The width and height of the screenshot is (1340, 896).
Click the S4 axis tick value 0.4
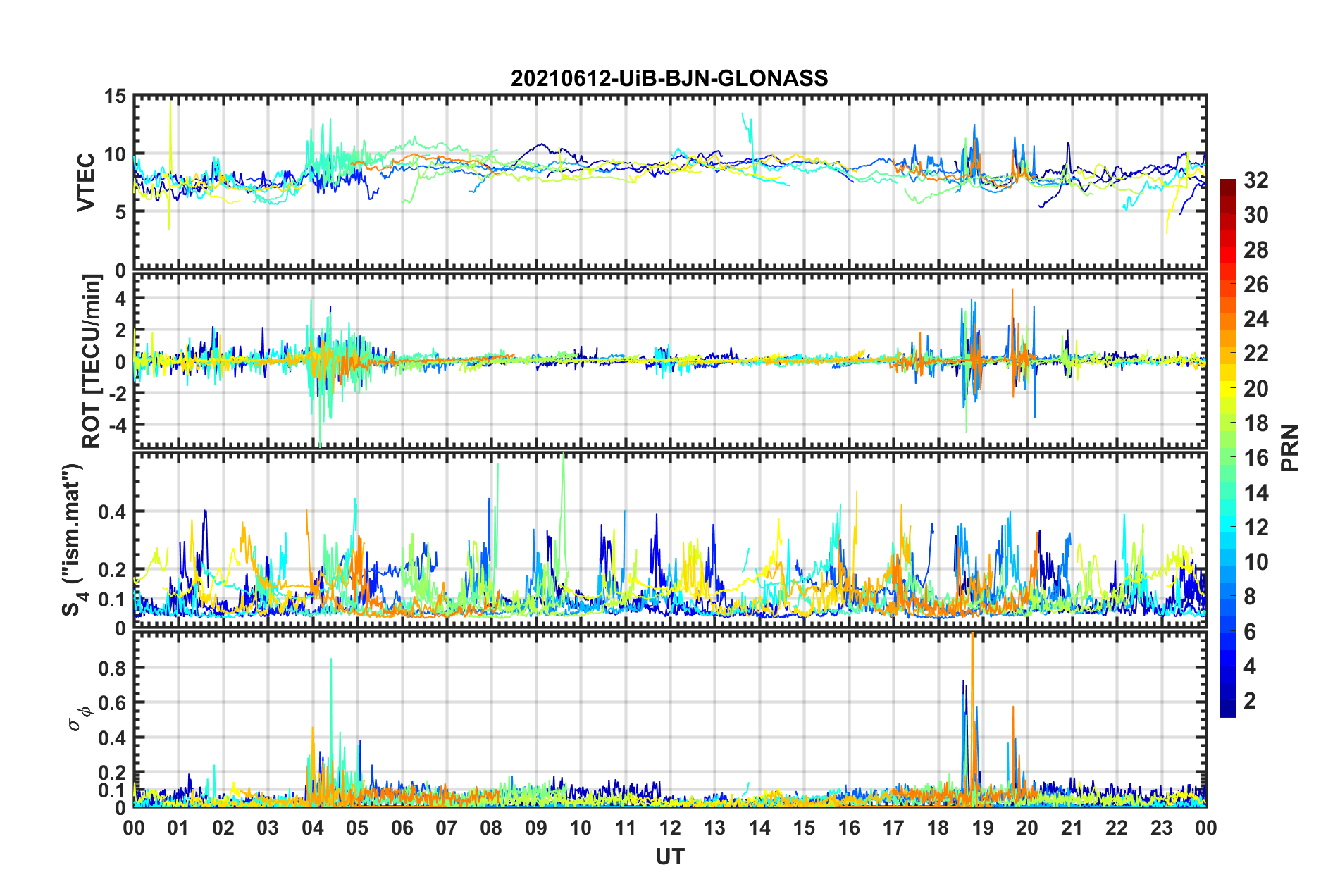[112, 512]
